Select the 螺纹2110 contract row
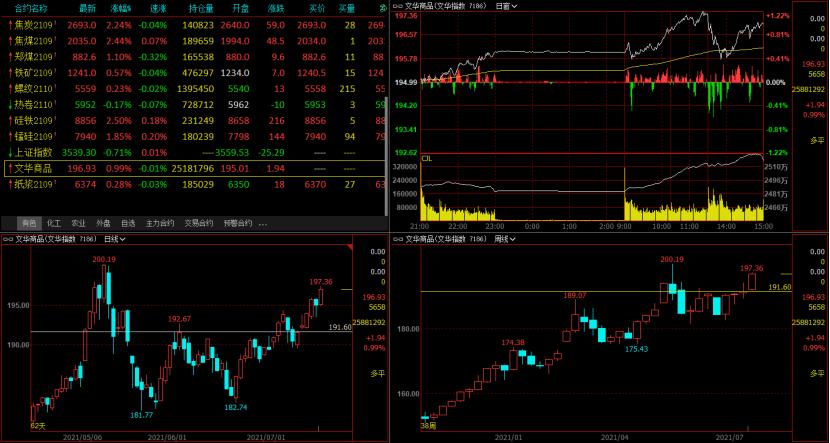 194,89
